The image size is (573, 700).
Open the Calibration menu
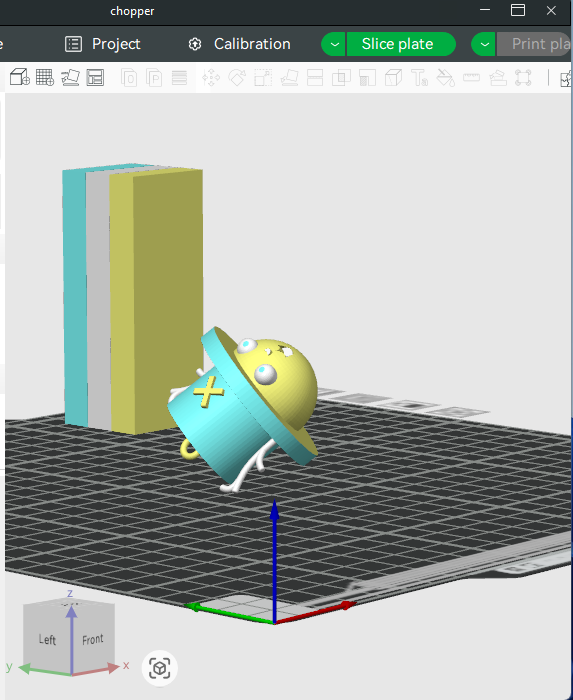coord(239,44)
